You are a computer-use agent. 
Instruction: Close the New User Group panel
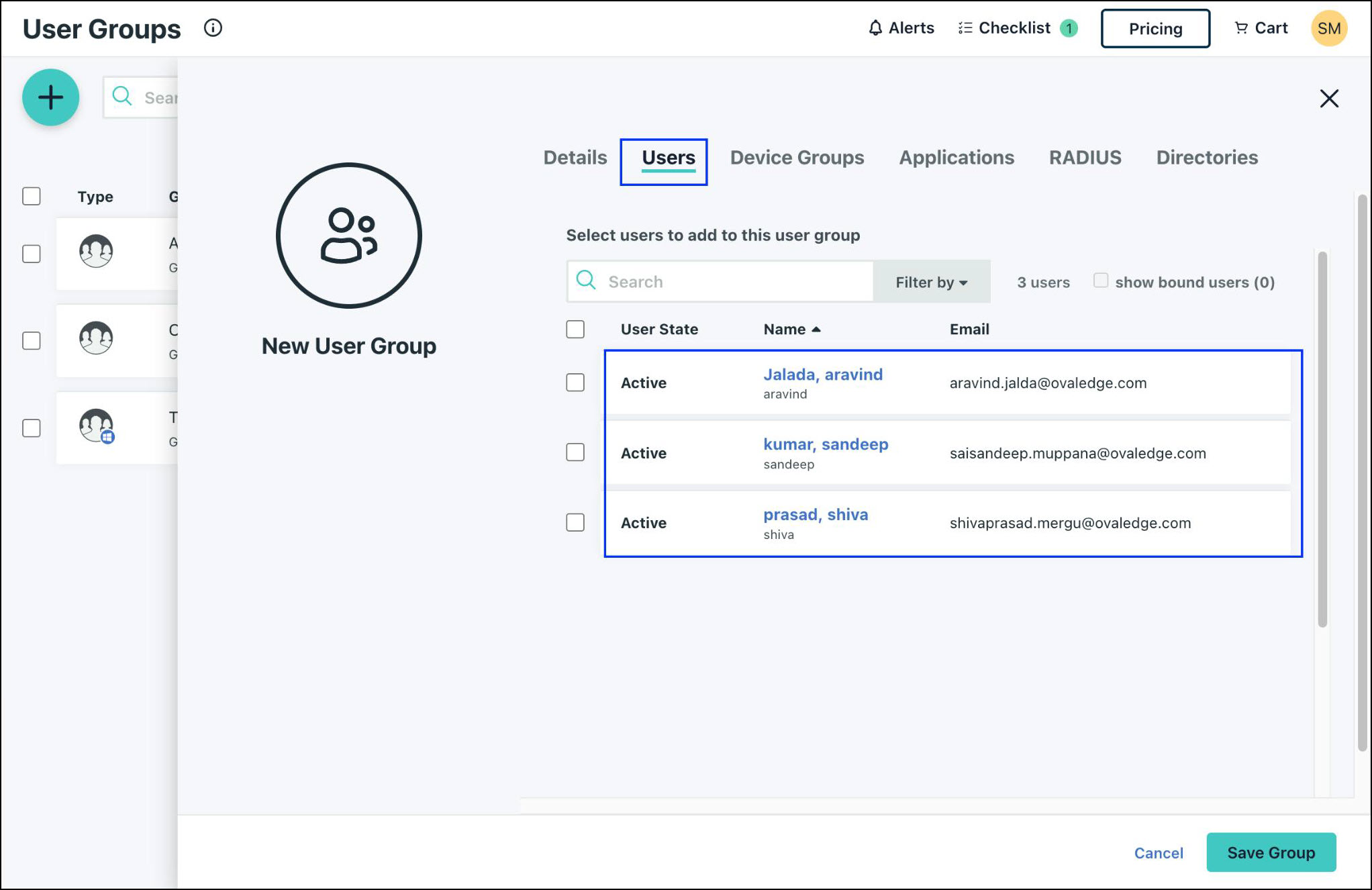[1328, 99]
